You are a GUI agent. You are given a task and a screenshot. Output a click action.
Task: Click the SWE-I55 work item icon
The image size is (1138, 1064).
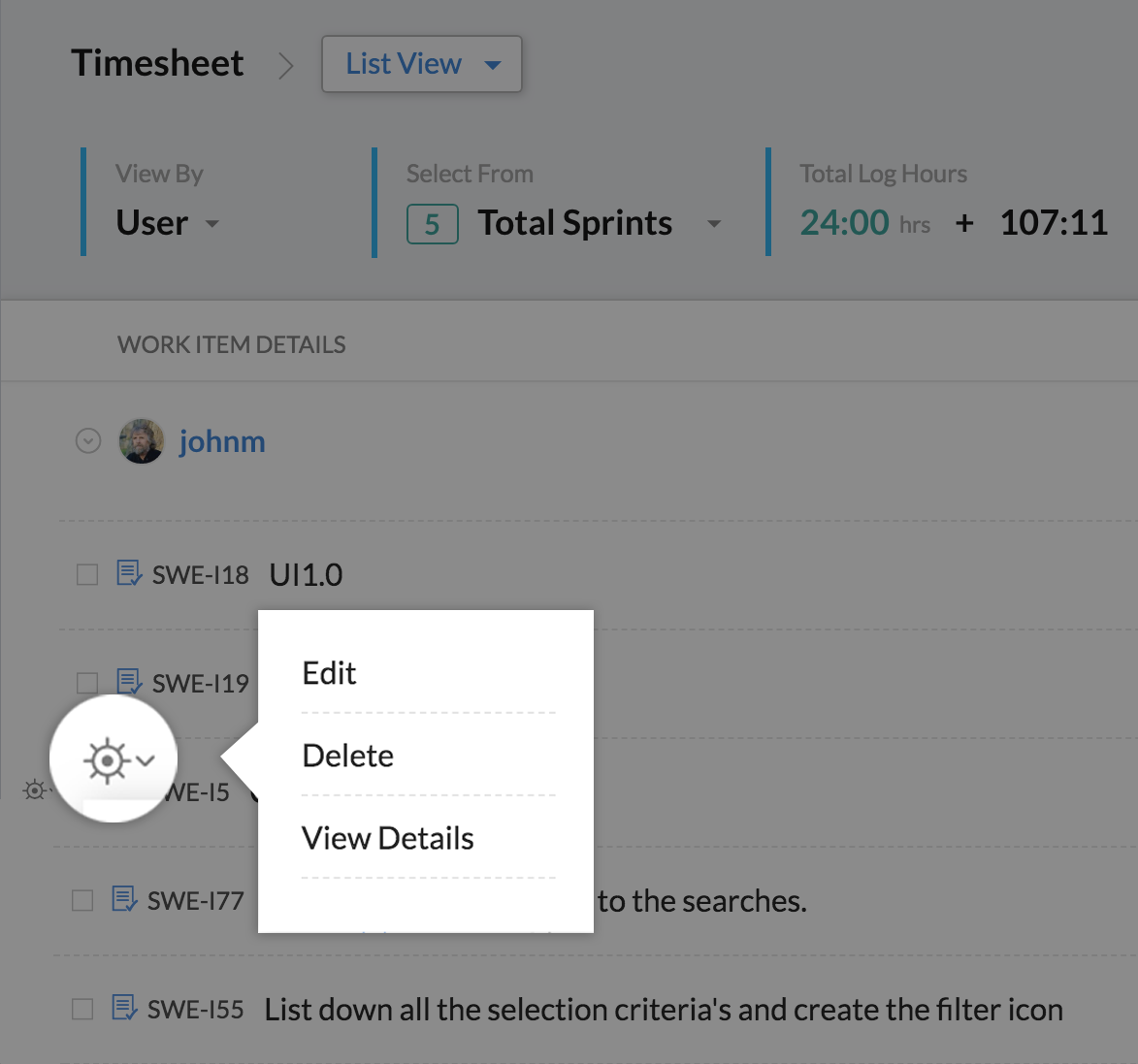124,1009
